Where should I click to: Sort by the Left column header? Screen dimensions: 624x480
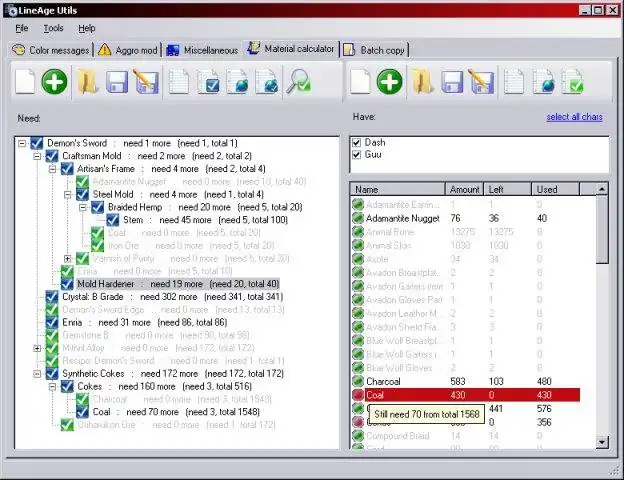[x=507, y=189]
